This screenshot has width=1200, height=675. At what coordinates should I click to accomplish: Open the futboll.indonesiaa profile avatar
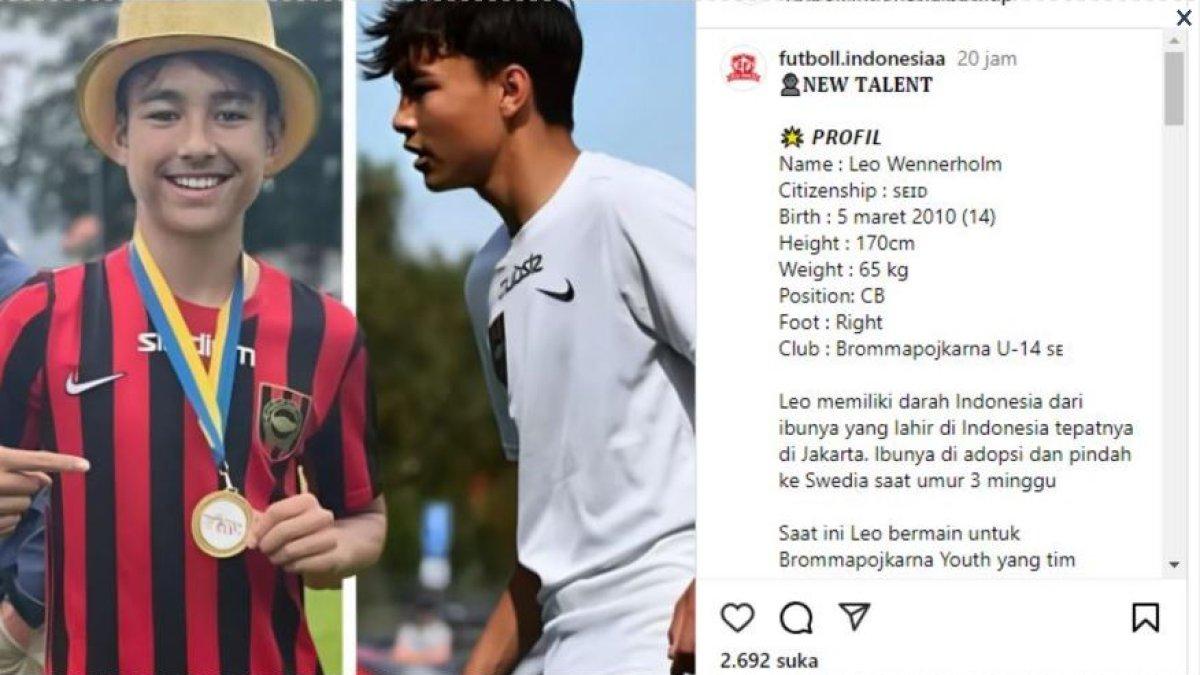click(x=743, y=68)
